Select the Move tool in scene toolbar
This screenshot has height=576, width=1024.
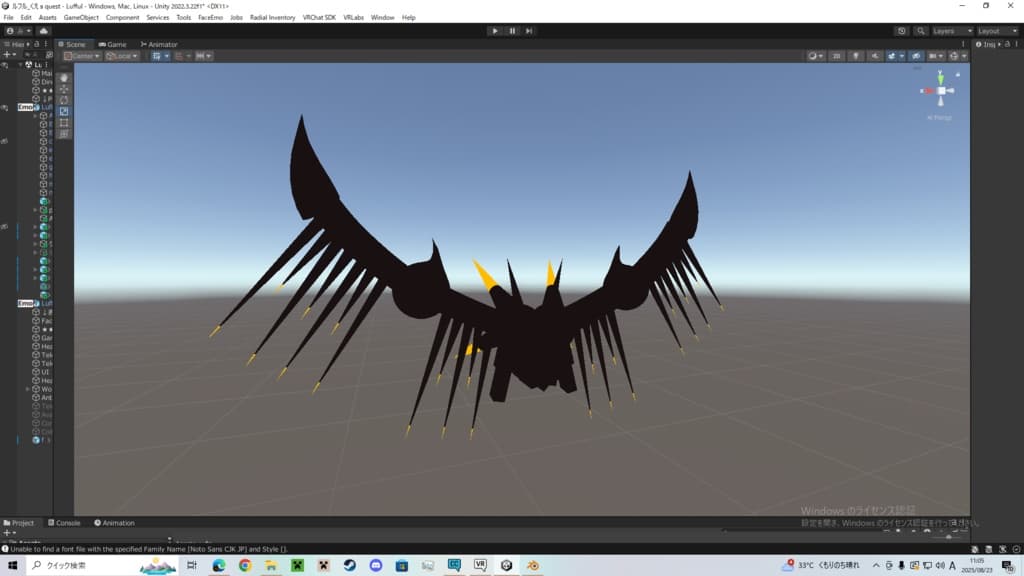64,89
